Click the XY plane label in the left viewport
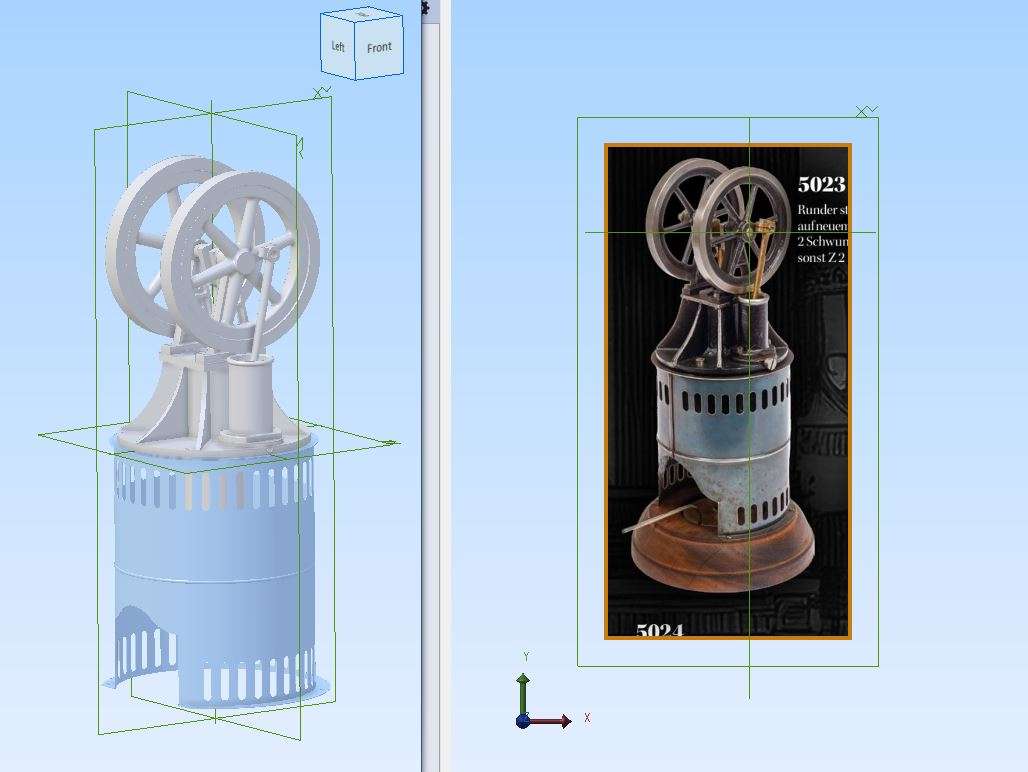Screen dimensions: 1028x772 322,92
